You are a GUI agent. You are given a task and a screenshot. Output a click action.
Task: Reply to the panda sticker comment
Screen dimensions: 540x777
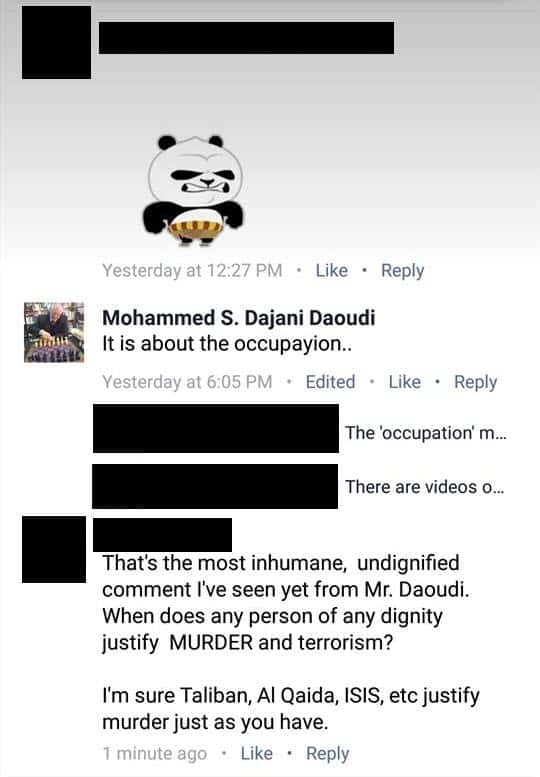[x=402, y=271]
